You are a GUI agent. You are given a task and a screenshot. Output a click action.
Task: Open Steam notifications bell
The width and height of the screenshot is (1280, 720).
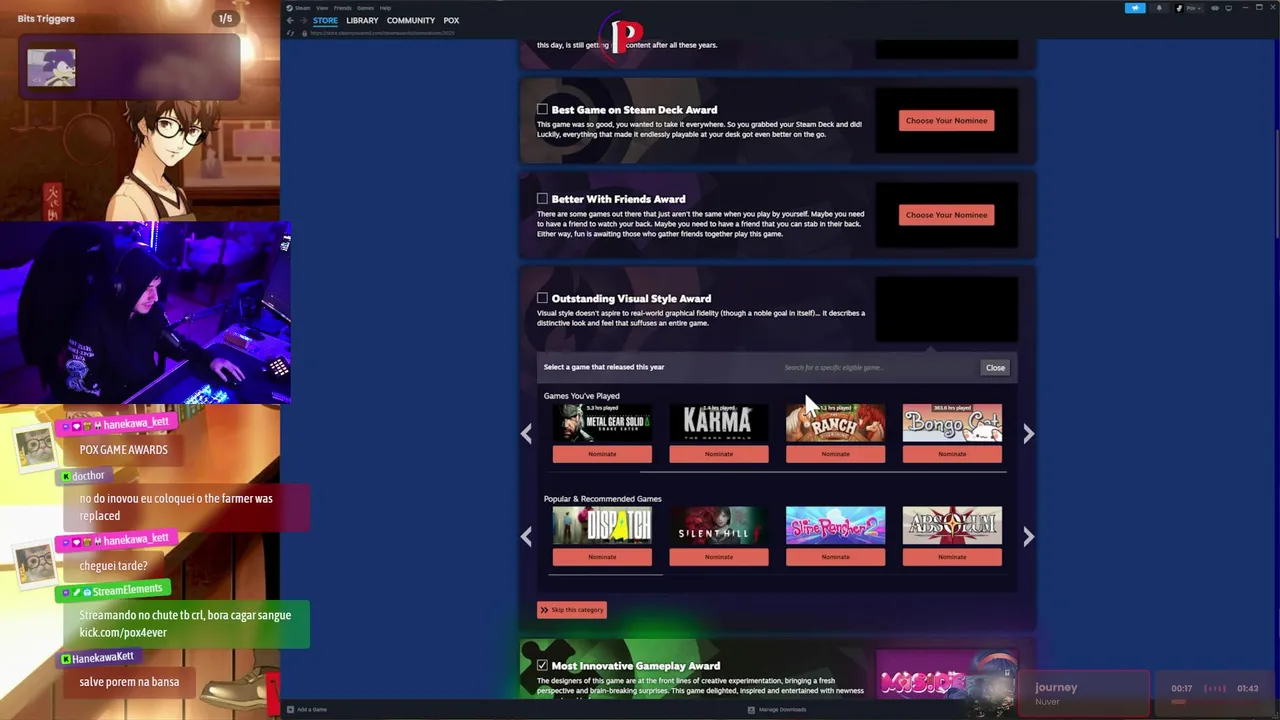[1159, 8]
